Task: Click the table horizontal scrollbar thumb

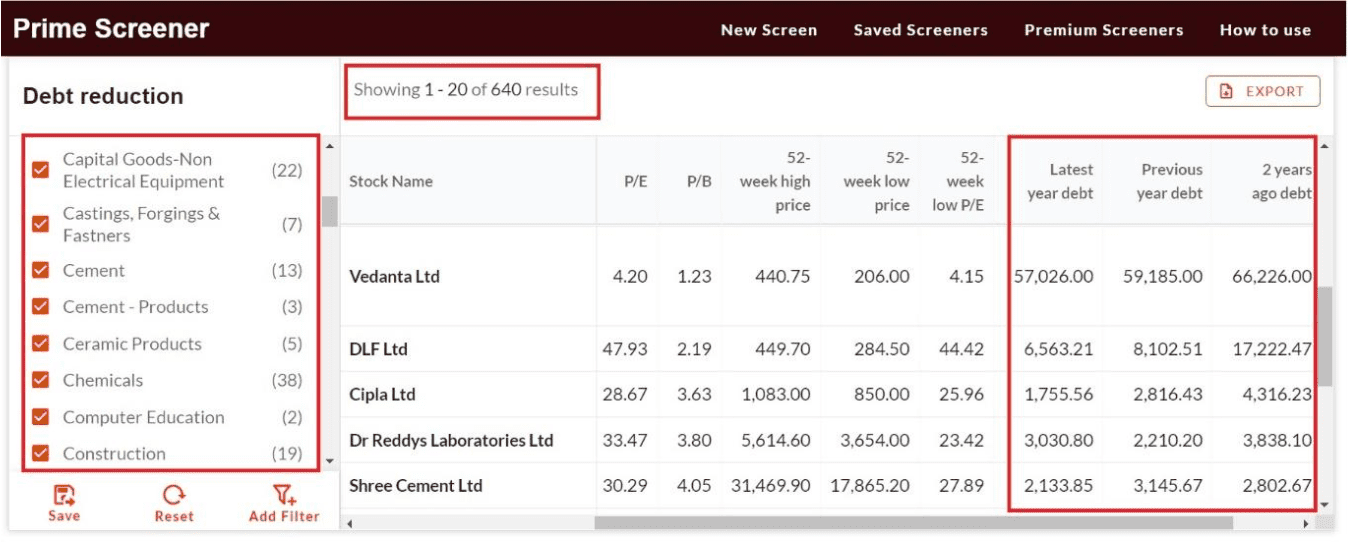Action: point(914,522)
